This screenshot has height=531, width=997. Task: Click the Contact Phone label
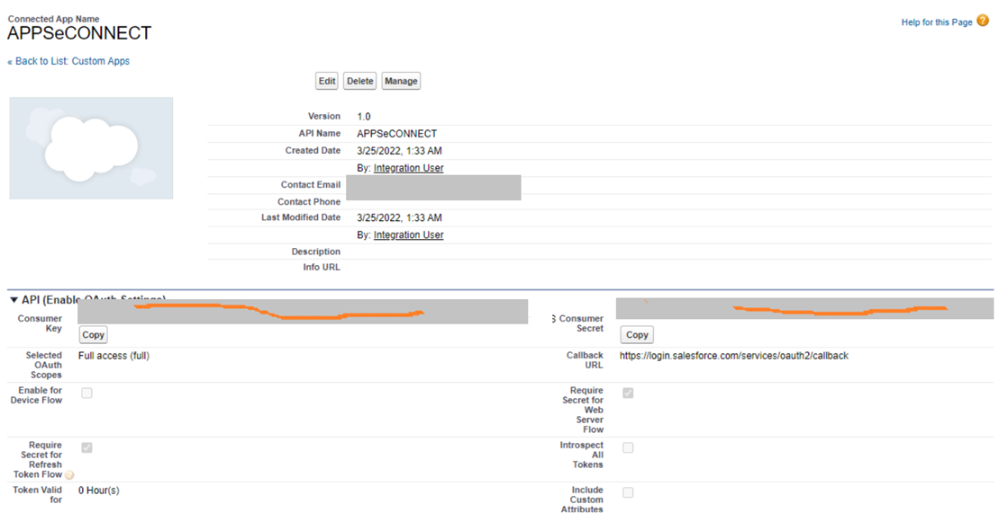(308, 202)
